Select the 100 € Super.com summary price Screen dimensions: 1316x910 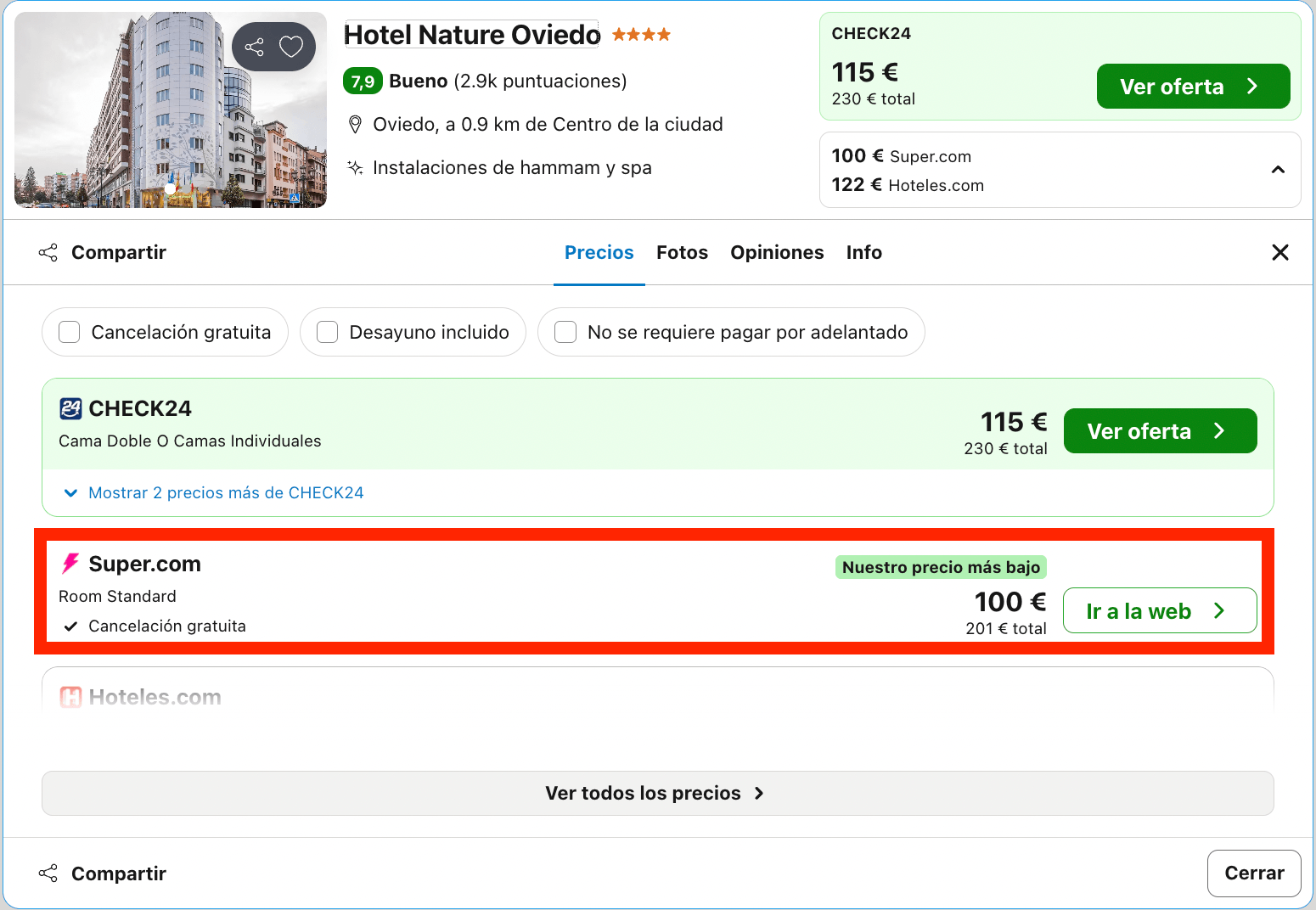coord(902,156)
